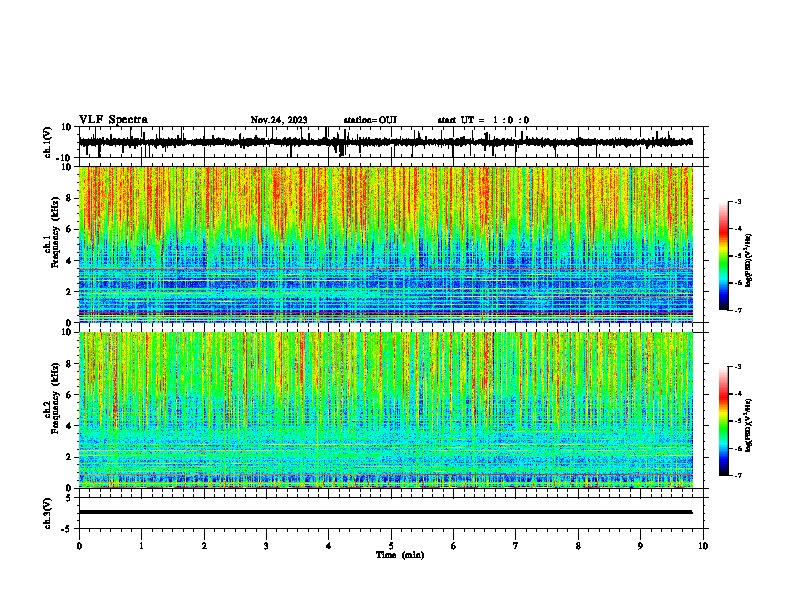This screenshot has height=612, width=792.
Task: Click the "-7" label on ch.2 color bar
Action: (x=738, y=475)
